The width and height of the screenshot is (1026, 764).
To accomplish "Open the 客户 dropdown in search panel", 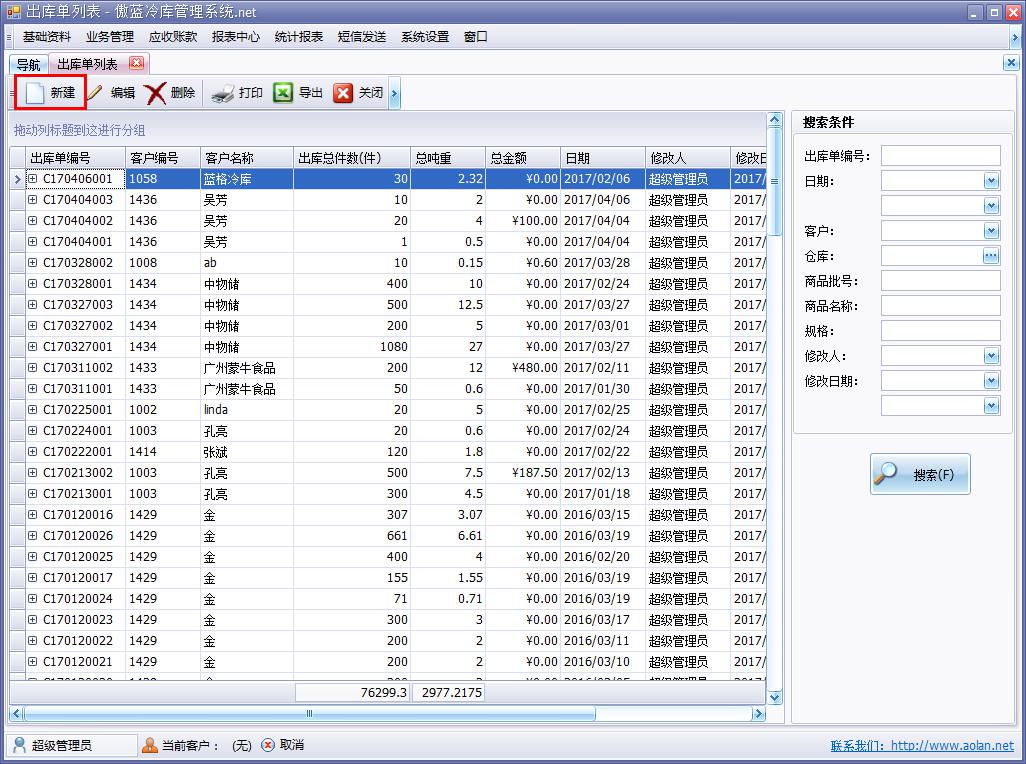I will tap(991, 231).
